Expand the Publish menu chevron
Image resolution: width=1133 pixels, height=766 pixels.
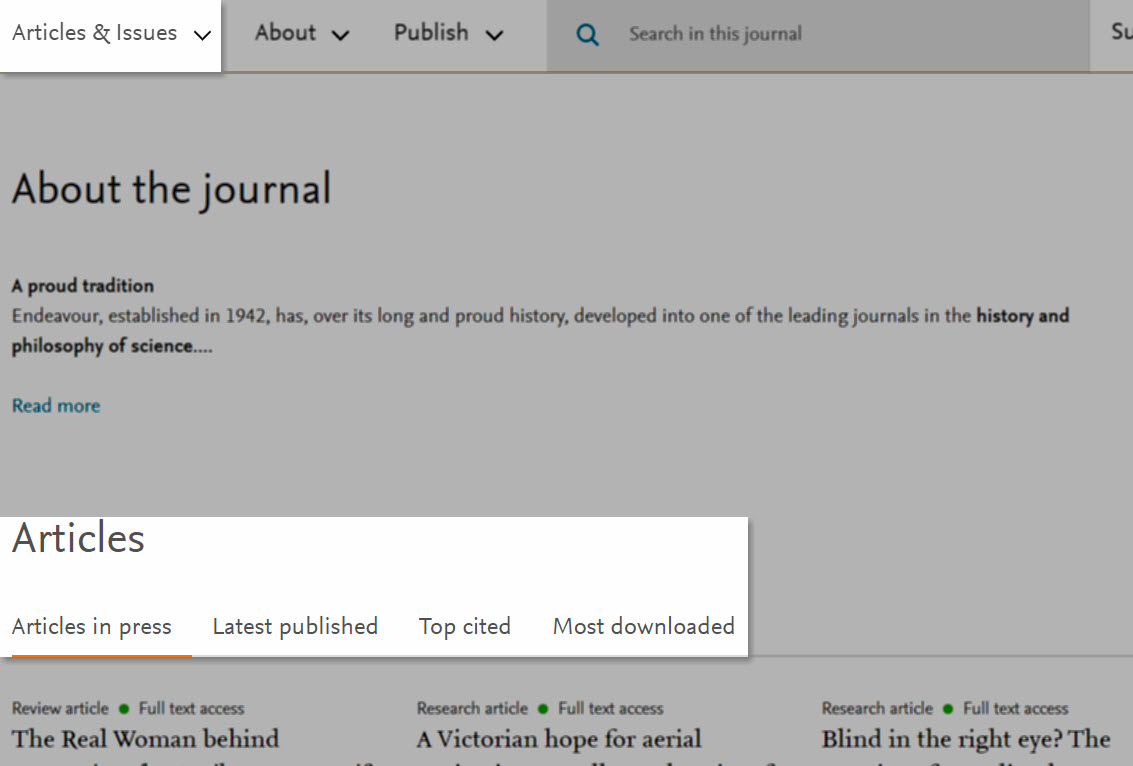coord(494,34)
